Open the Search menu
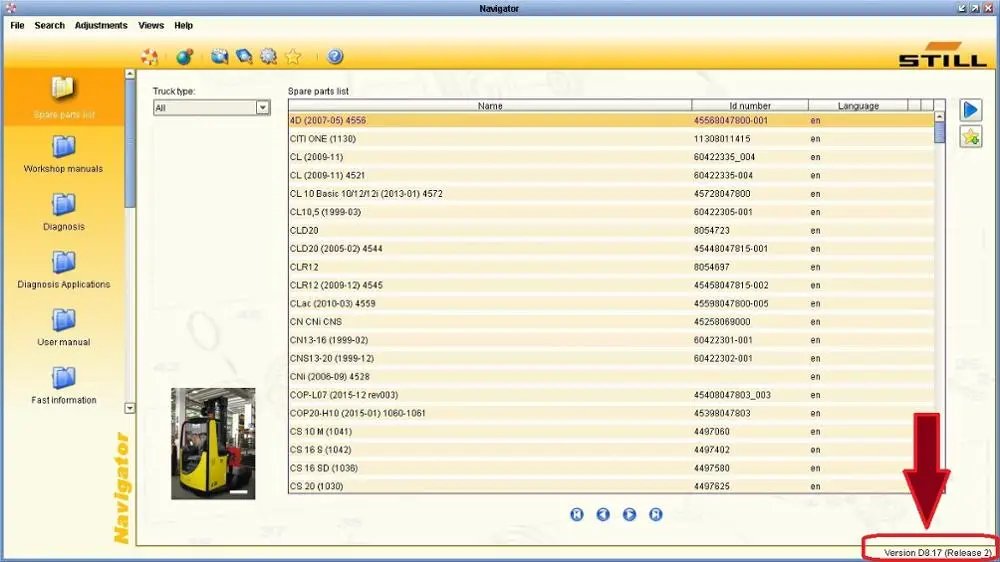Image resolution: width=1000 pixels, height=562 pixels. [x=50, y=26]
